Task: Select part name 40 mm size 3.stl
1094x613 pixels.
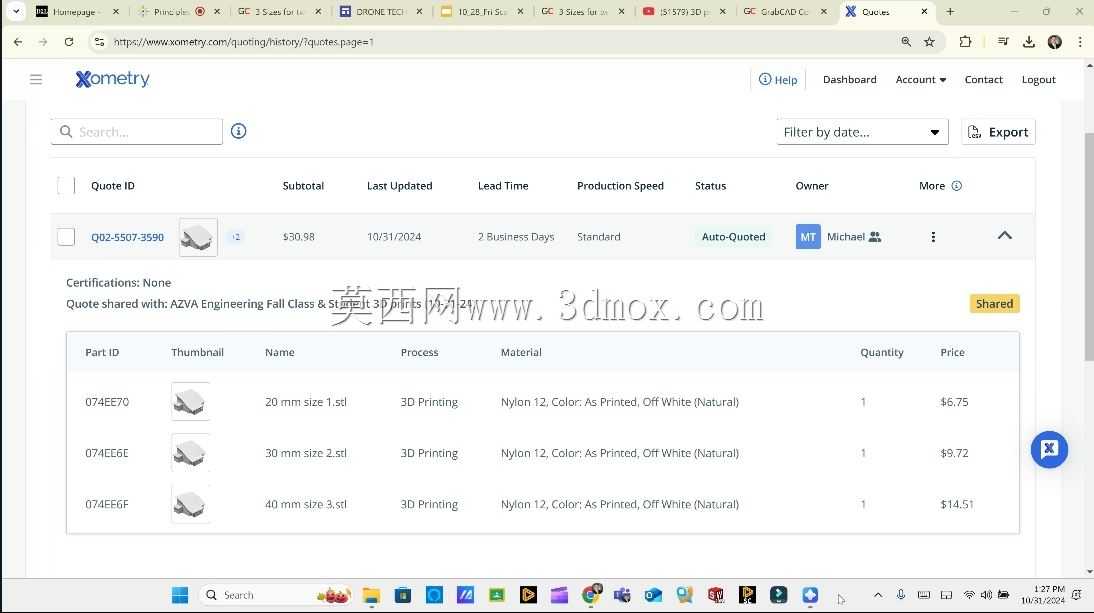Action: click(x=306, y=504)
